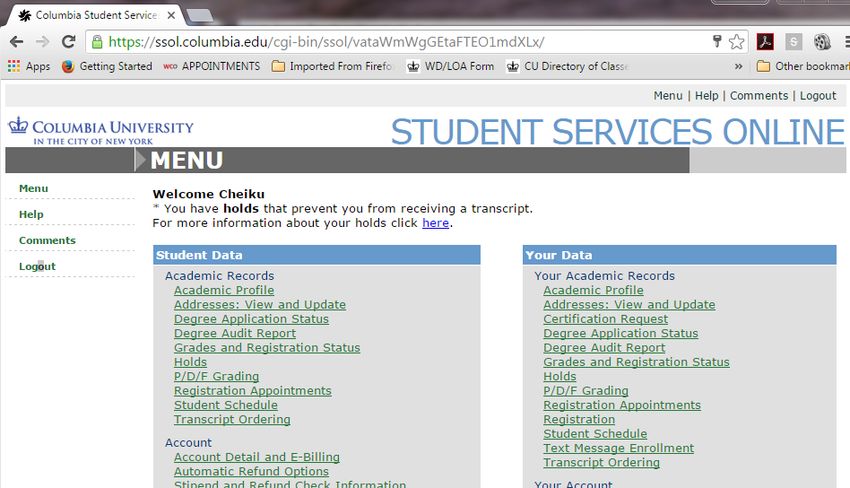
Task: Open the WD/LOA Form bookmark
Action: [450, 66]
